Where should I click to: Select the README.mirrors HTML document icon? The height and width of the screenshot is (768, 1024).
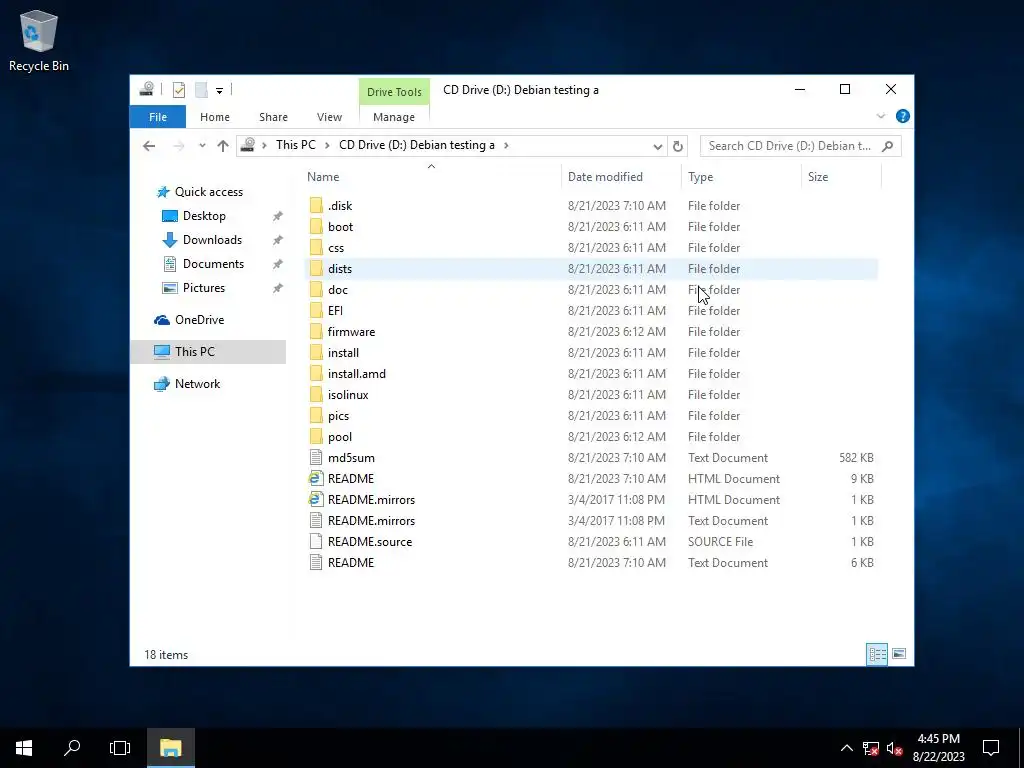tap(316, 500)
